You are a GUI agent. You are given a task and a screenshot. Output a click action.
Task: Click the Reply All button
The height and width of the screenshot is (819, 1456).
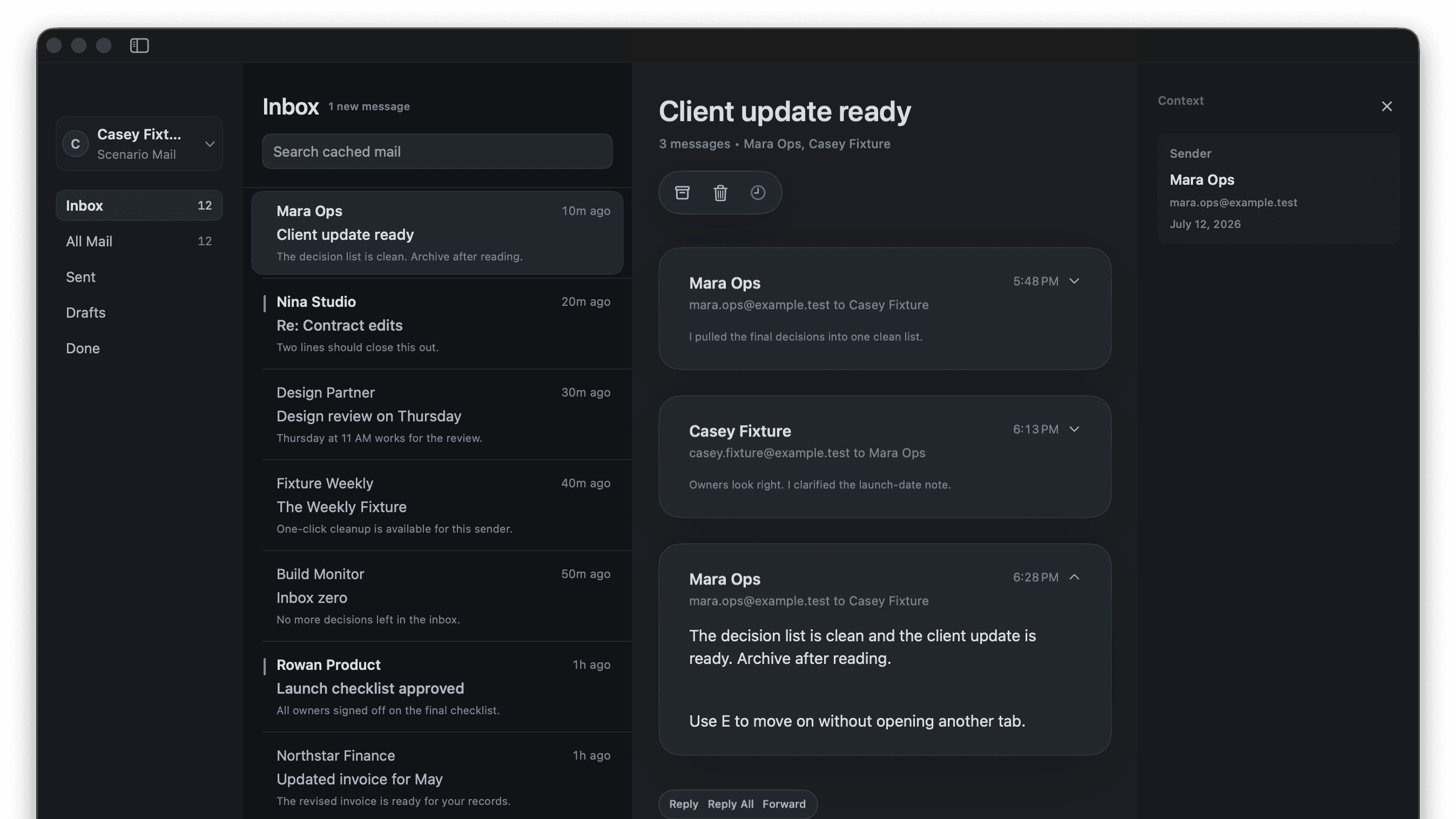point(730,804)
